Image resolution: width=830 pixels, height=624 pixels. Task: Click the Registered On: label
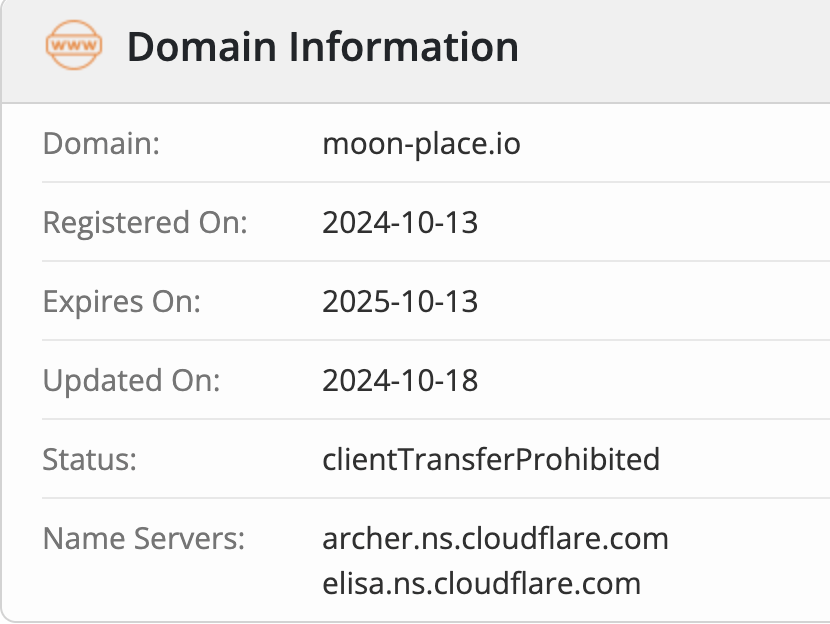click(x=145, y=222)
